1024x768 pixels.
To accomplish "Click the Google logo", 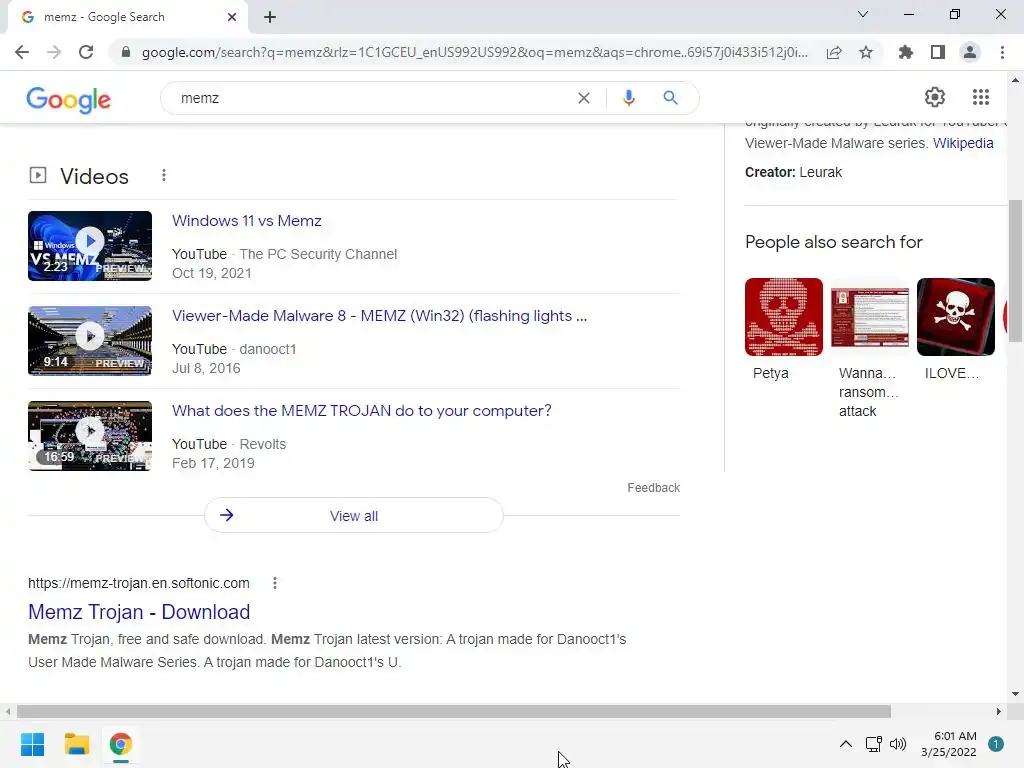I will pos(69,99).
